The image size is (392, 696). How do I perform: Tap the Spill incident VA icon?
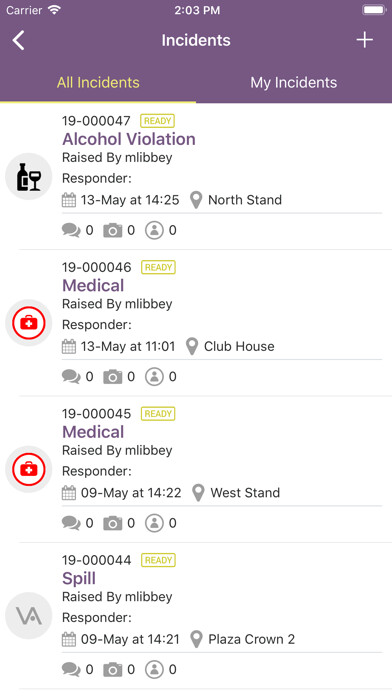(x=29, y=616)
